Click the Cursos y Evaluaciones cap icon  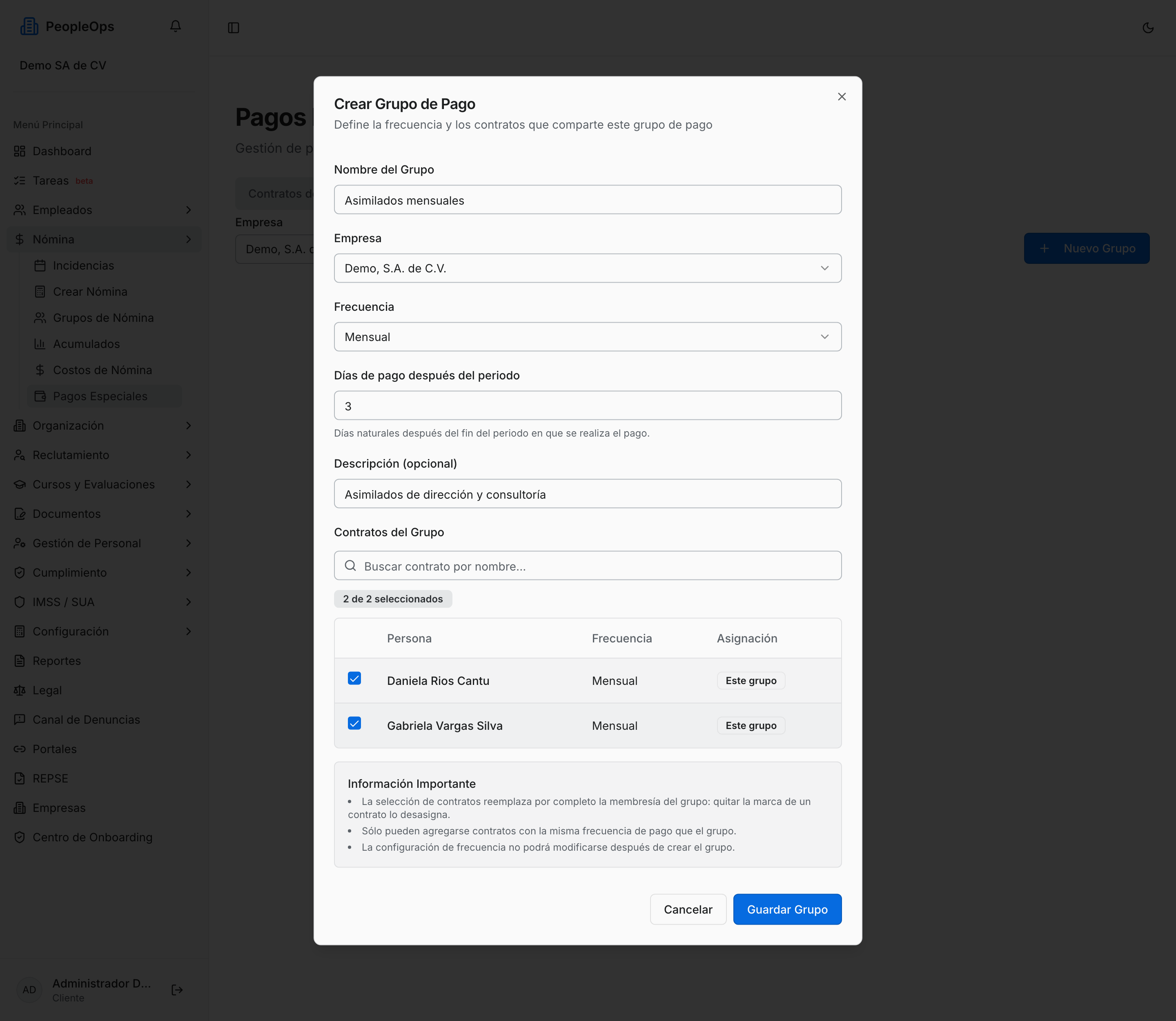tap(20, 484)
